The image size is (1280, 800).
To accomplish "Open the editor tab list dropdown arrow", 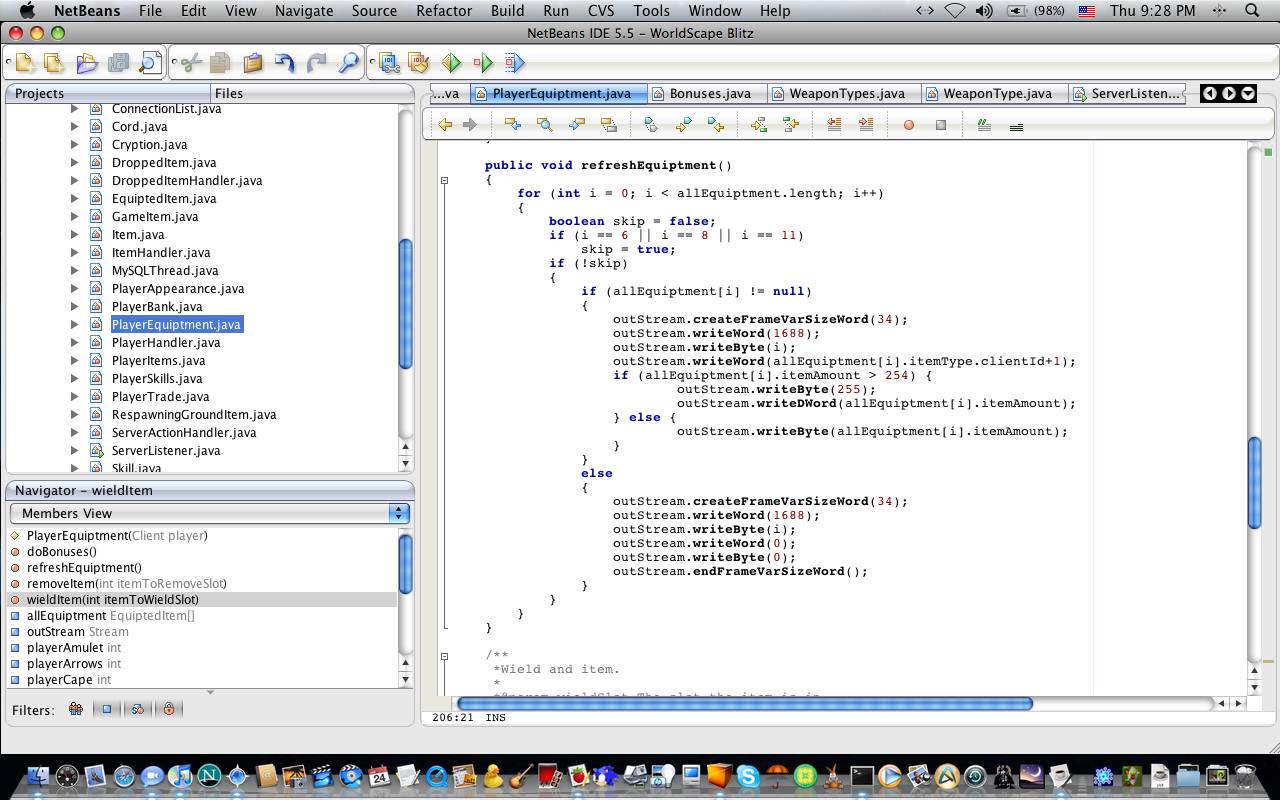I will click(x=1248, y=93).
